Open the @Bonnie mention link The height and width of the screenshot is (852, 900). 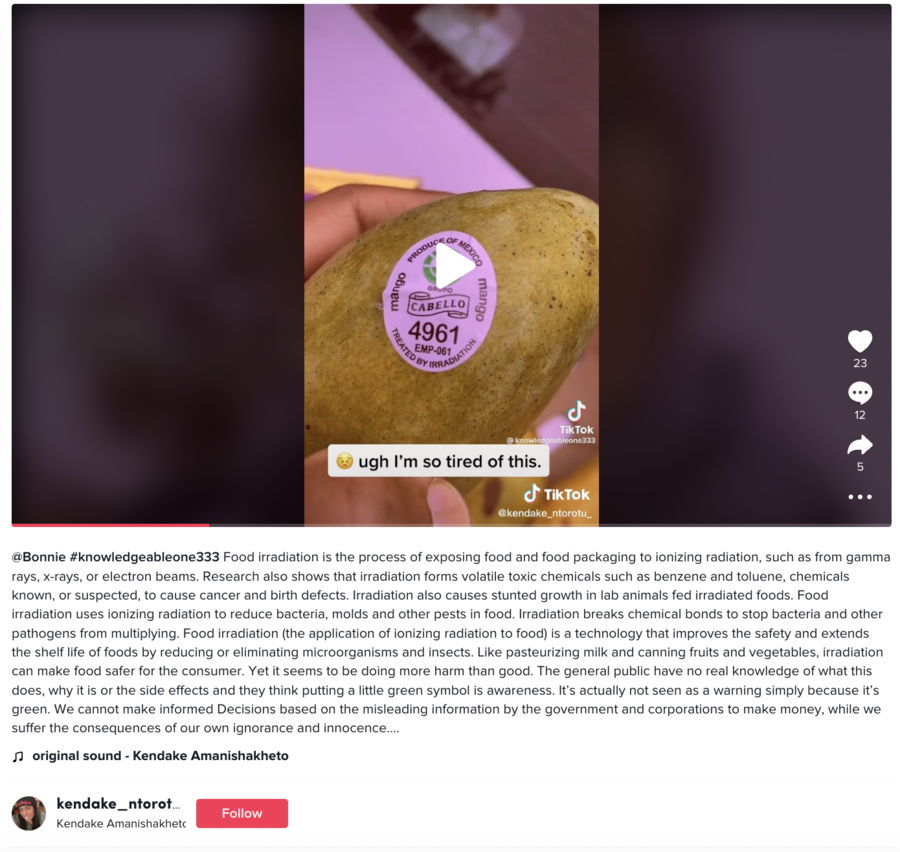pyautogui.click(x=38, y=557)
